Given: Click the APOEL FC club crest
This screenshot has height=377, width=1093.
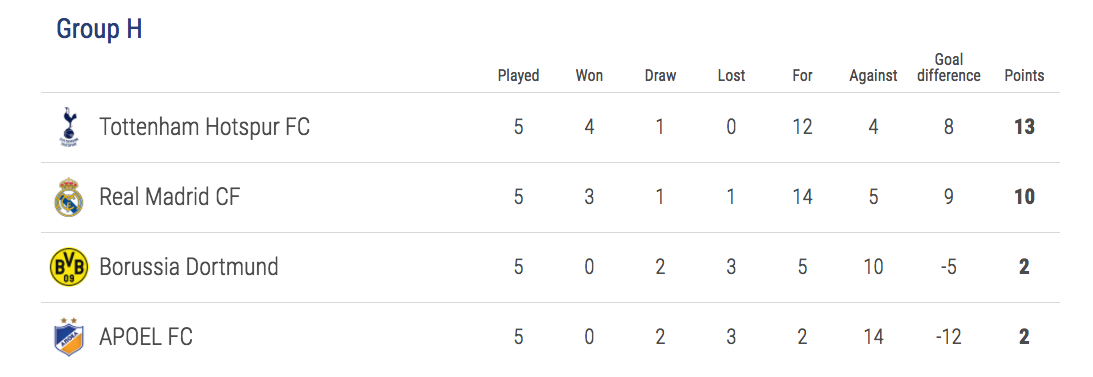Looking at the screenshot, I should (69, 337).
